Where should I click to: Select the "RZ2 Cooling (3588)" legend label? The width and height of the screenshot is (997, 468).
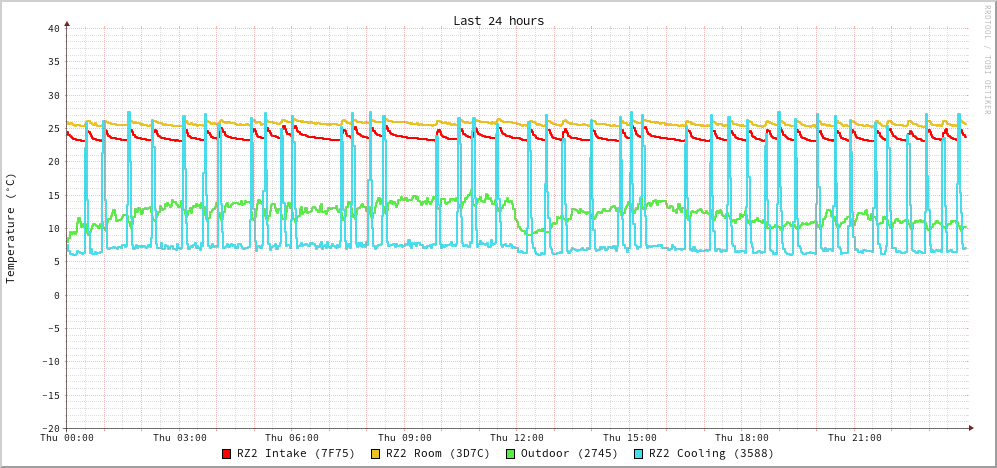[x=711, y=453]
